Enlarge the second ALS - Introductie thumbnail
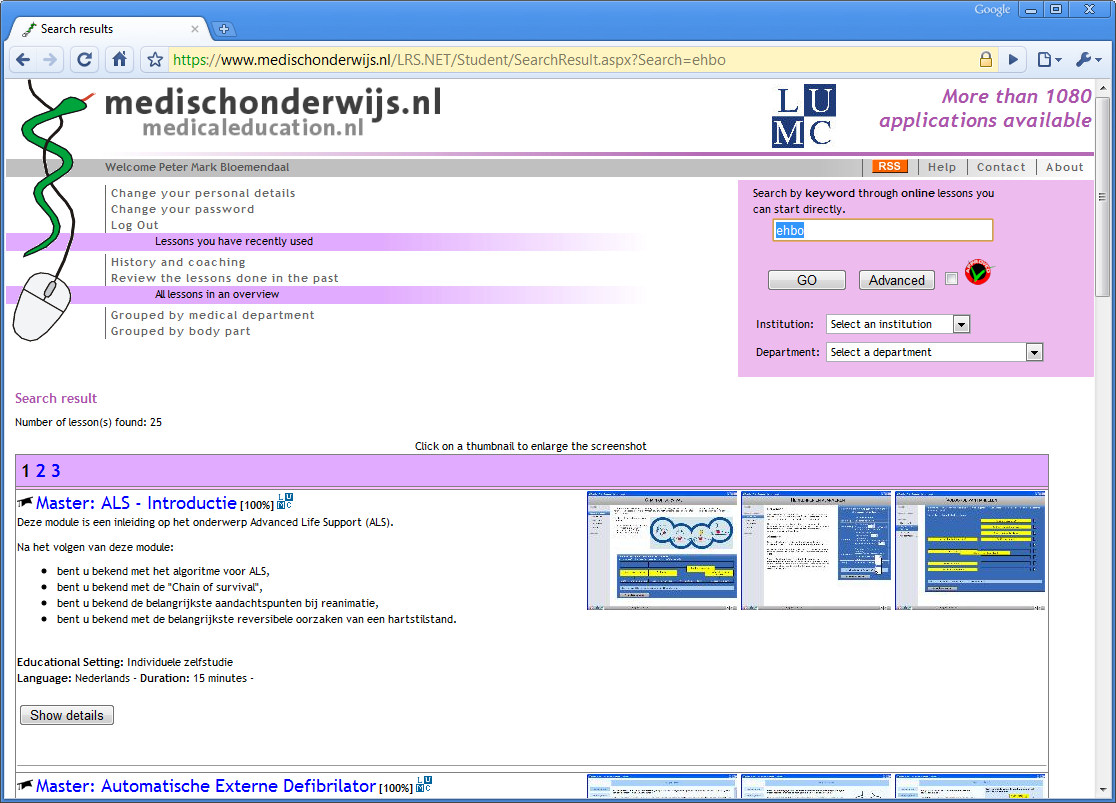The width and height of the screenshot is (1116, 803). 816,550
